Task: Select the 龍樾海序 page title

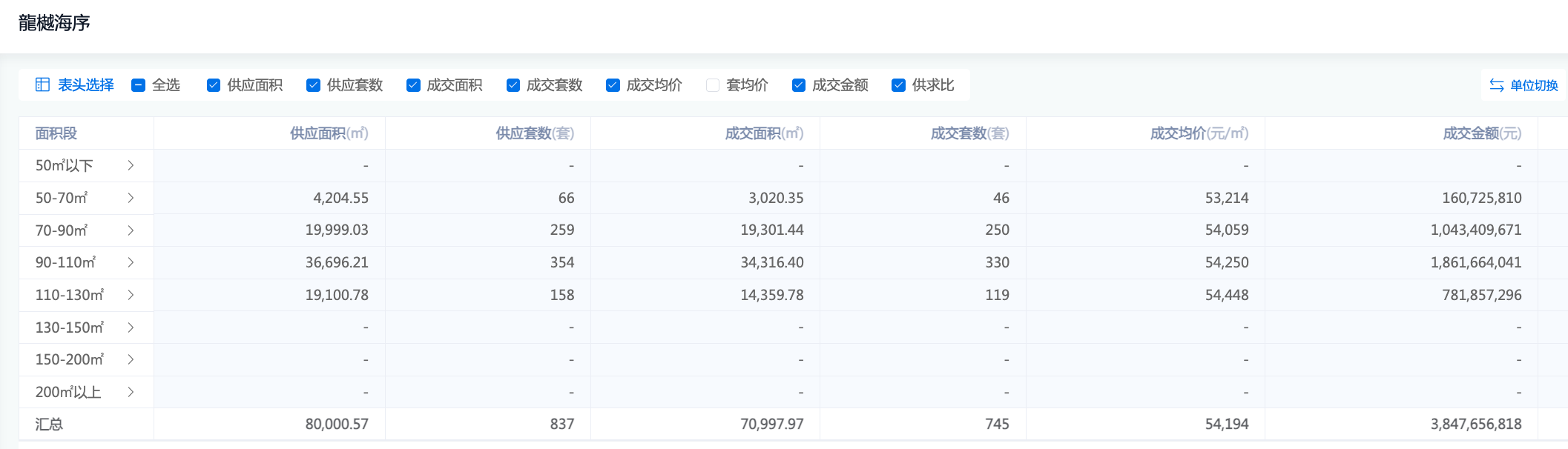Action: tap(54, 23)
